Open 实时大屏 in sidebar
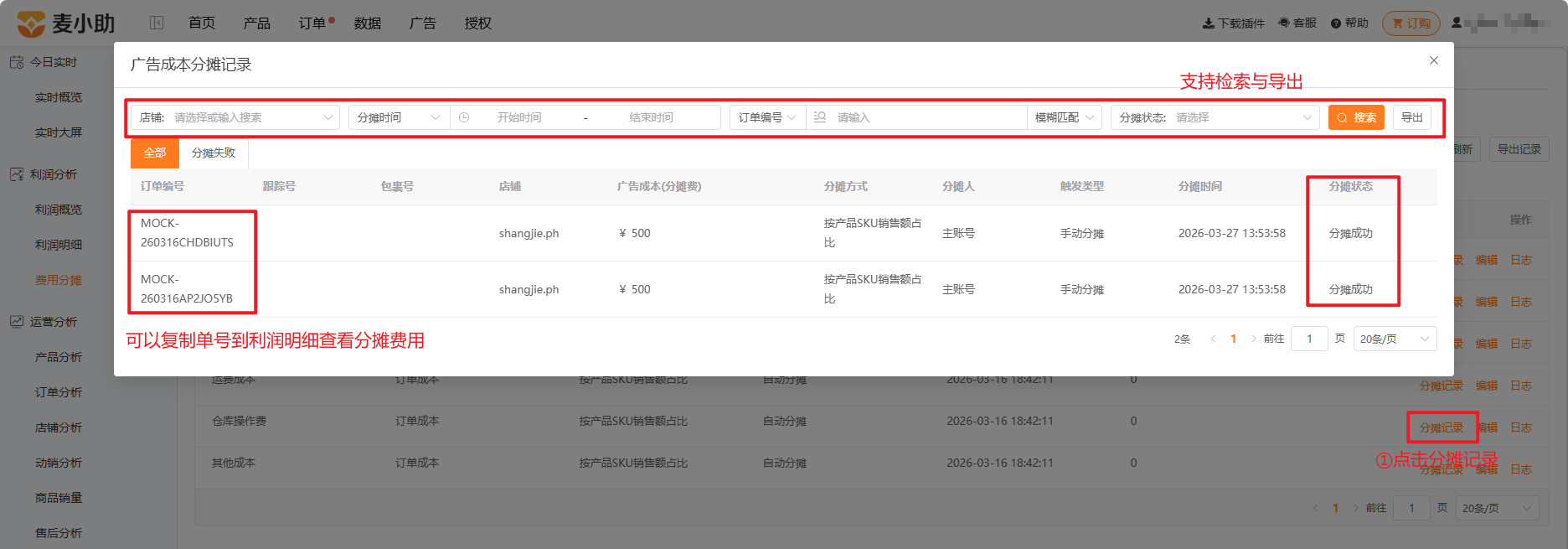1568x549 pixels. tap(59, 132)
